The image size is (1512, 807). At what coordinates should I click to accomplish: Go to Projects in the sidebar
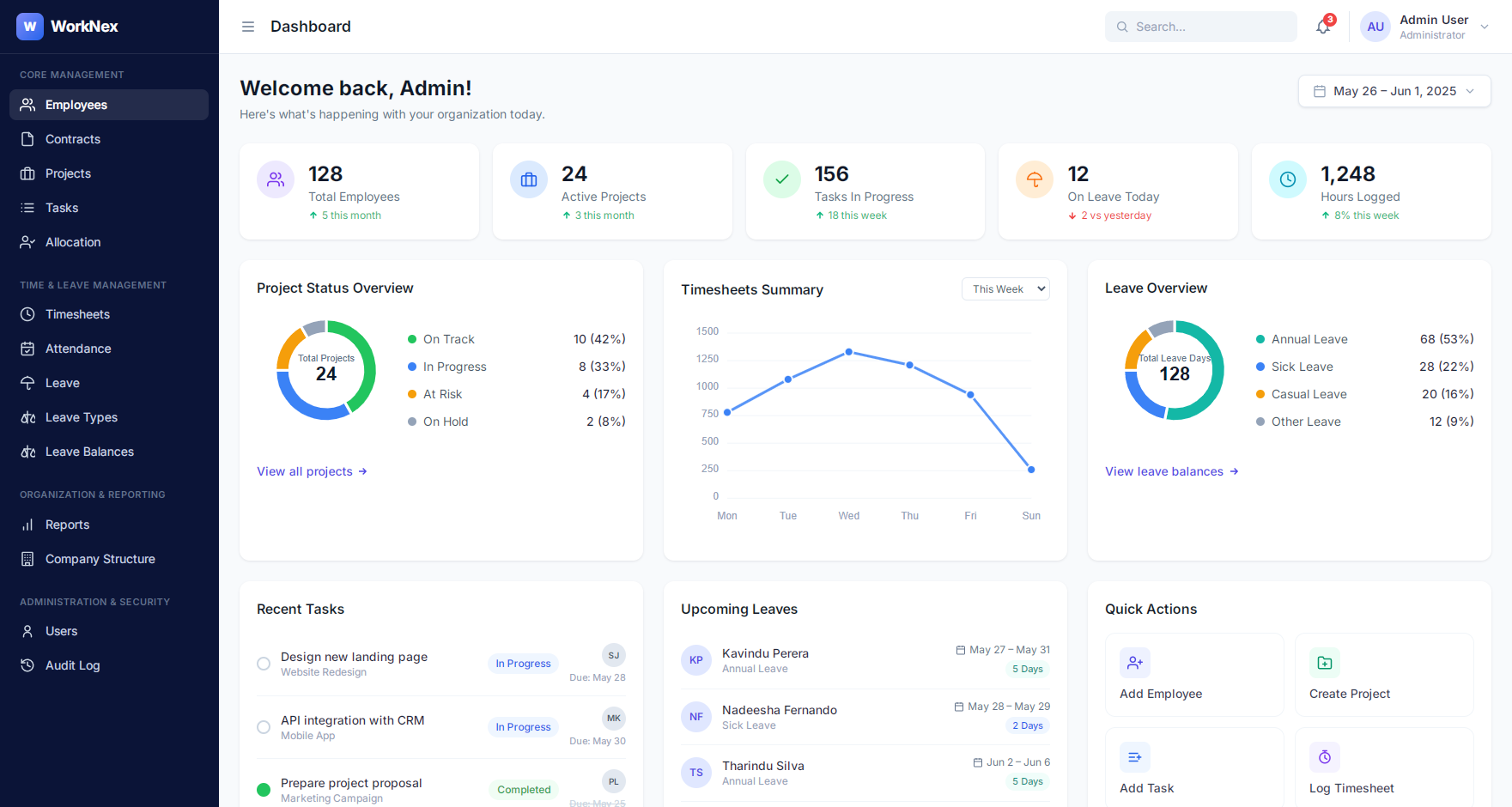(109, 173)
